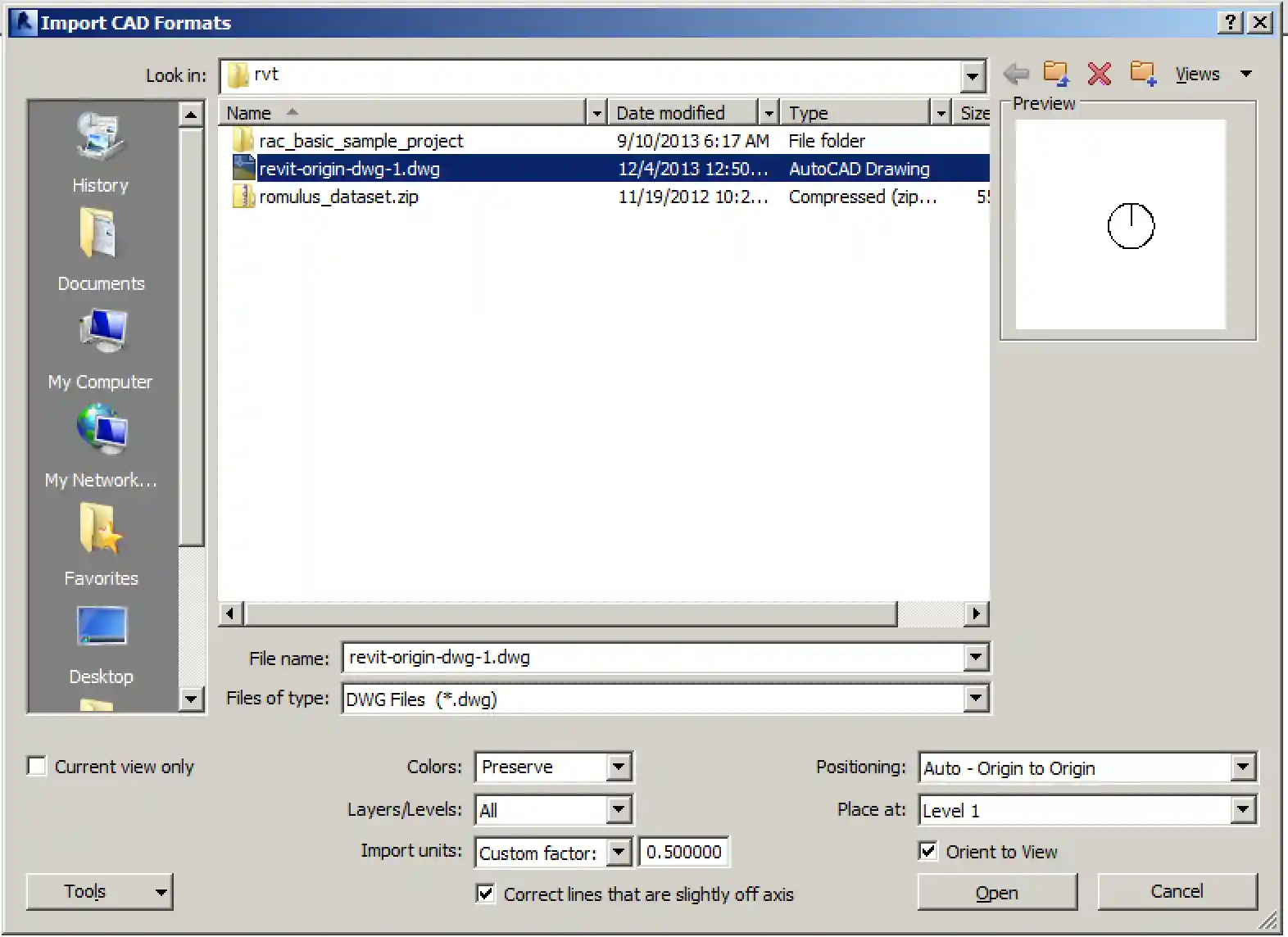1288x937 pixels.
Task: Click the Back arrow icon
Action: (x=1016, y=75)
